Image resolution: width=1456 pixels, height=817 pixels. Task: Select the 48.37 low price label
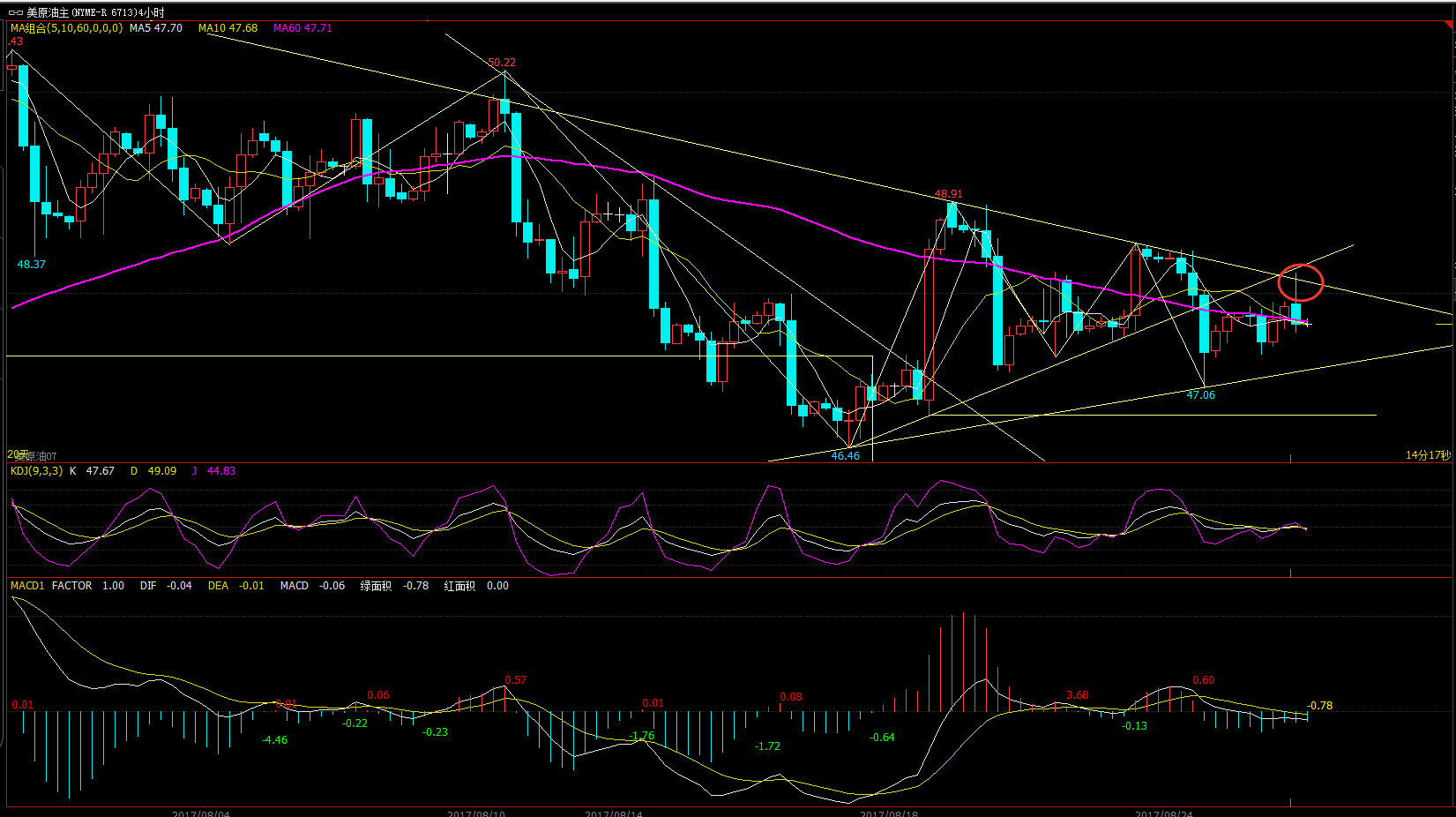(x=31, y=265)
